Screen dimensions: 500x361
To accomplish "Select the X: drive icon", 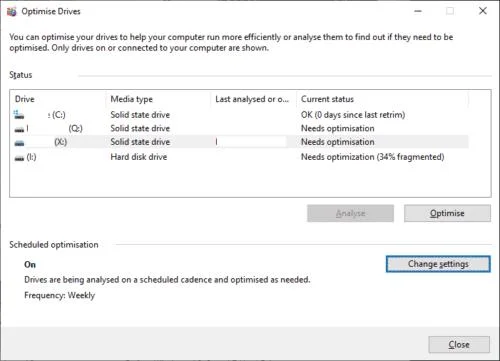I will pos(19,143).
